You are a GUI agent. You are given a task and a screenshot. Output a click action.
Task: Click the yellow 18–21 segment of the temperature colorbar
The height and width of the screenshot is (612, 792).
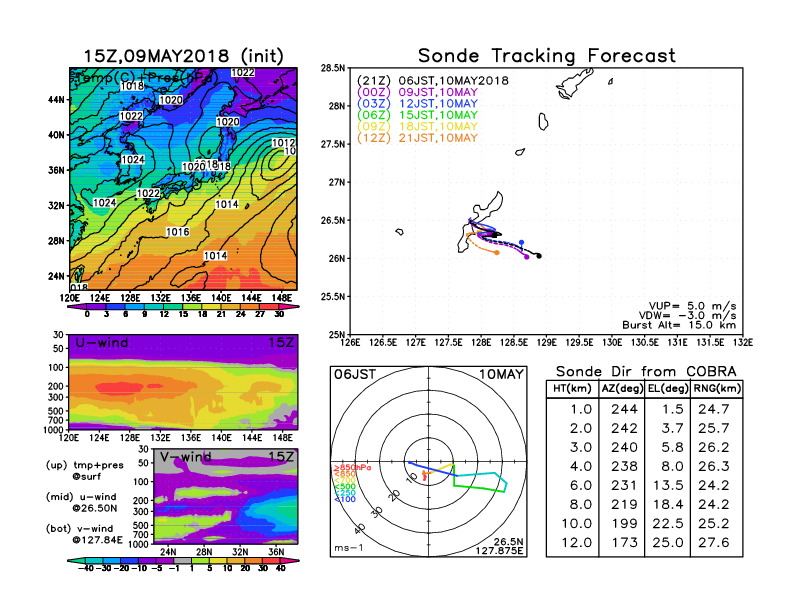point(212,307)
